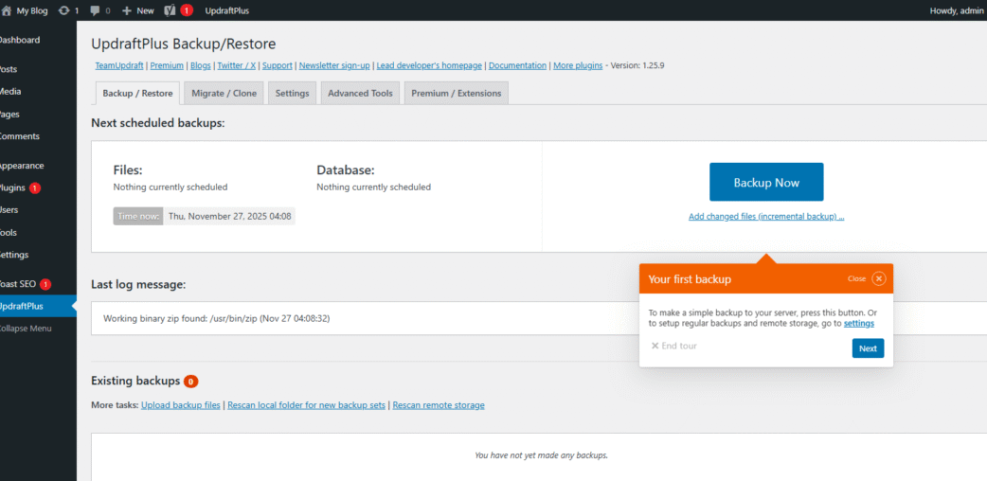
Task: Click the red notification badge in admin bar
Action: (186, 11)
